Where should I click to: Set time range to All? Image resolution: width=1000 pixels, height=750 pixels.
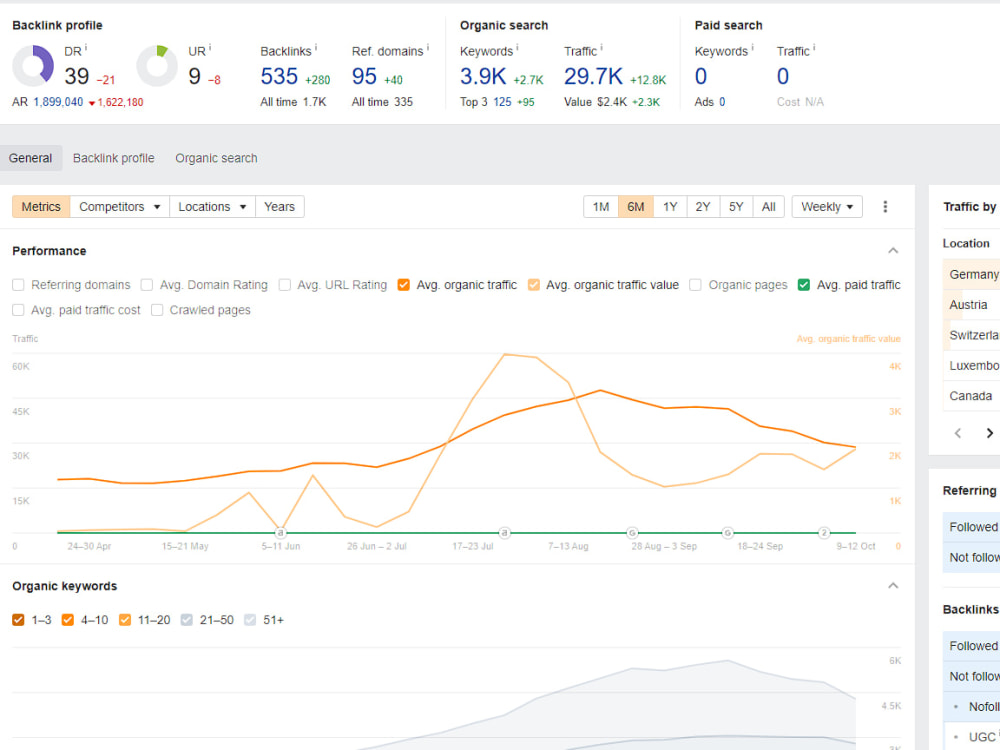768,207
